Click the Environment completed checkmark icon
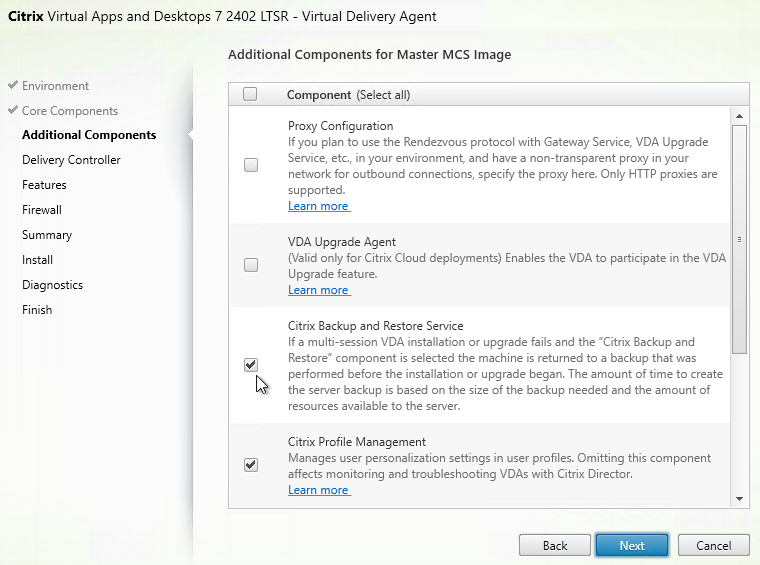 (x=13, y=85)
